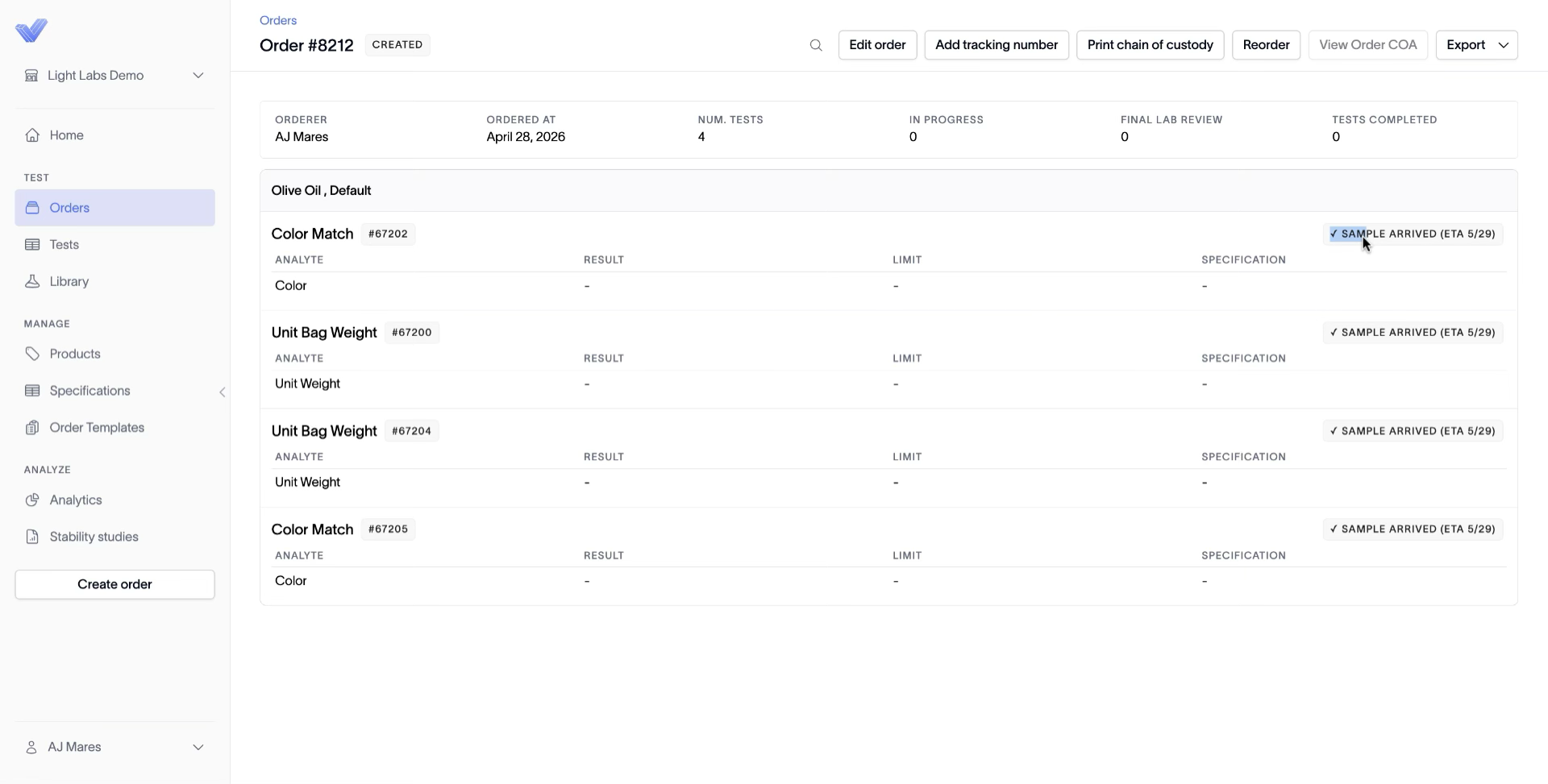Collapse the sidebar with the chevron
This screenshot has width=1548, height=784.
(x=223, y=392)
